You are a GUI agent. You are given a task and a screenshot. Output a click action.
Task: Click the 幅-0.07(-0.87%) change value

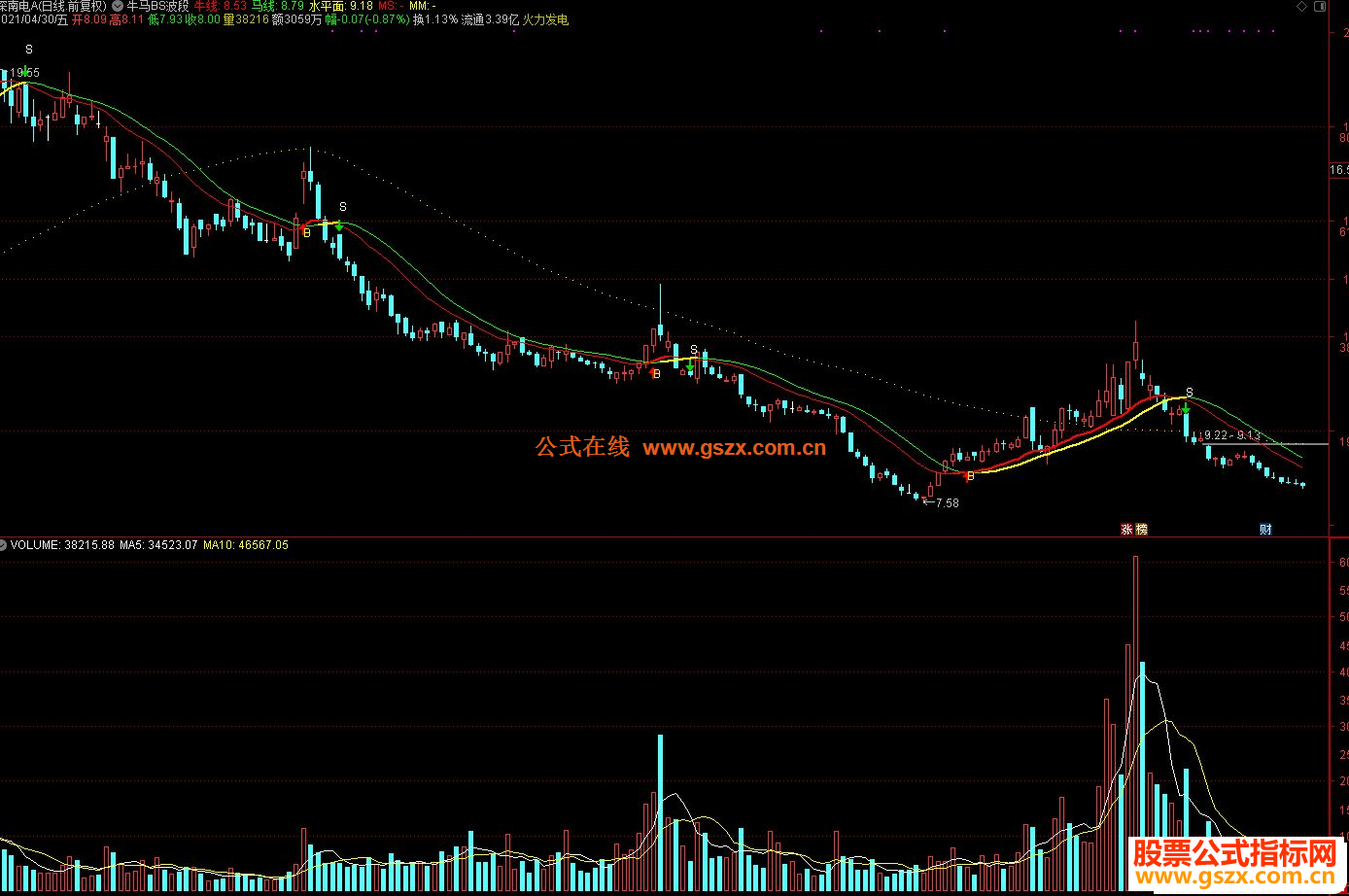click(367, 19)
